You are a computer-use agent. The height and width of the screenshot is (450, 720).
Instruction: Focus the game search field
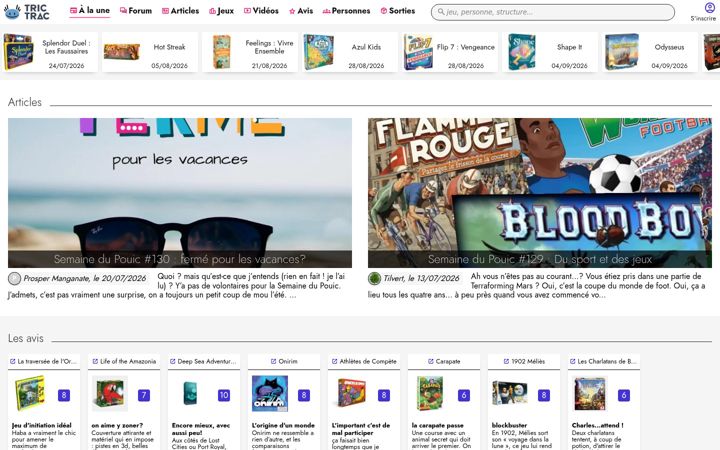pyautogui.click(x=553, y=12)
